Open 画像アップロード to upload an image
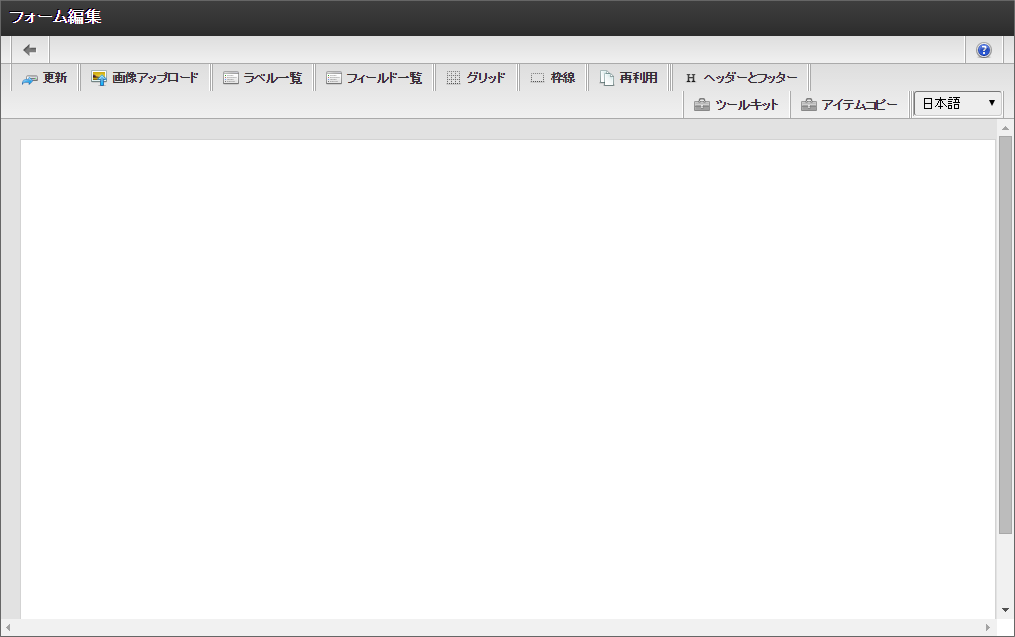 (x=146, y=76)
